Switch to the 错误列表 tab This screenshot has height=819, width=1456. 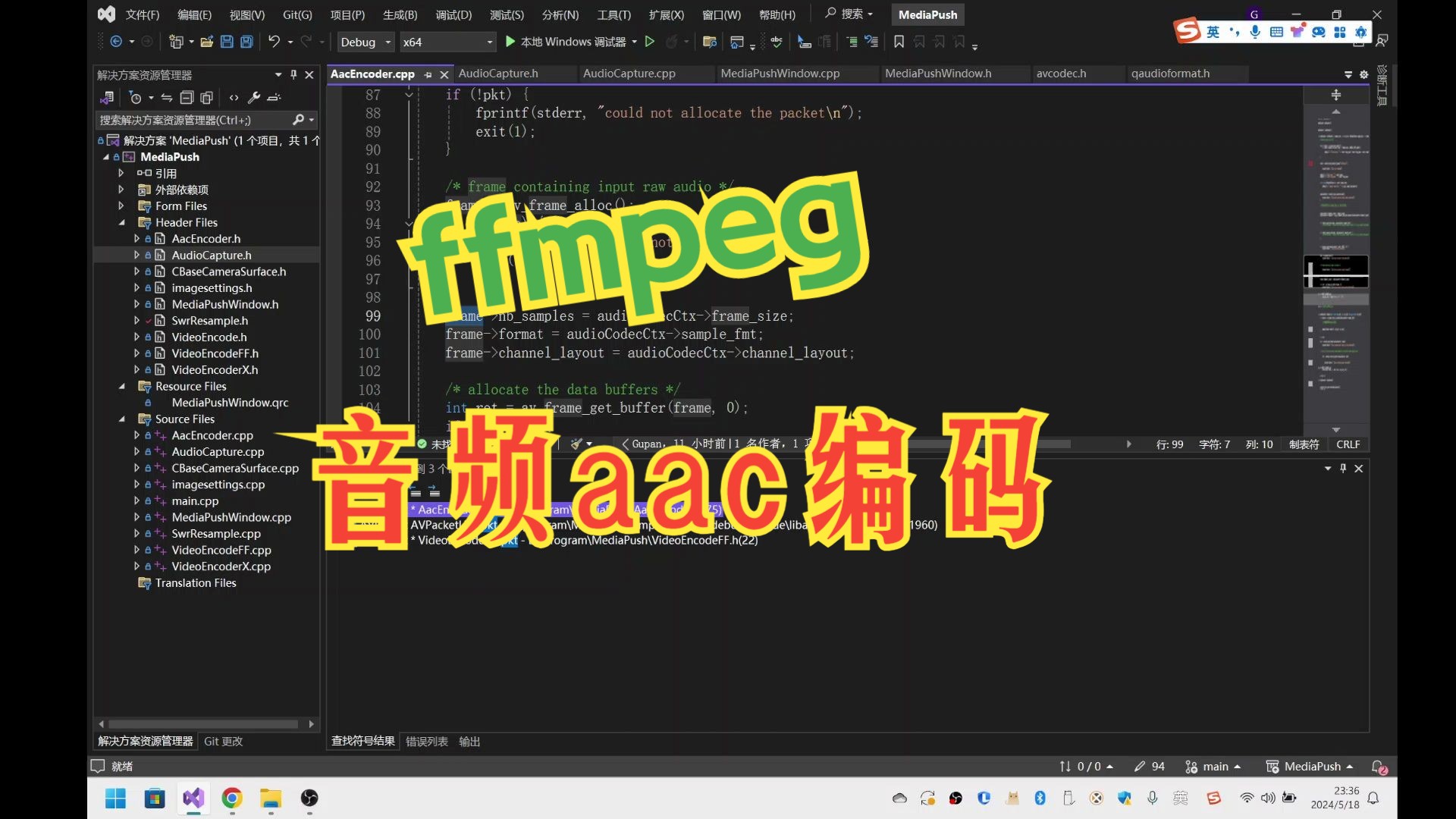426,741
